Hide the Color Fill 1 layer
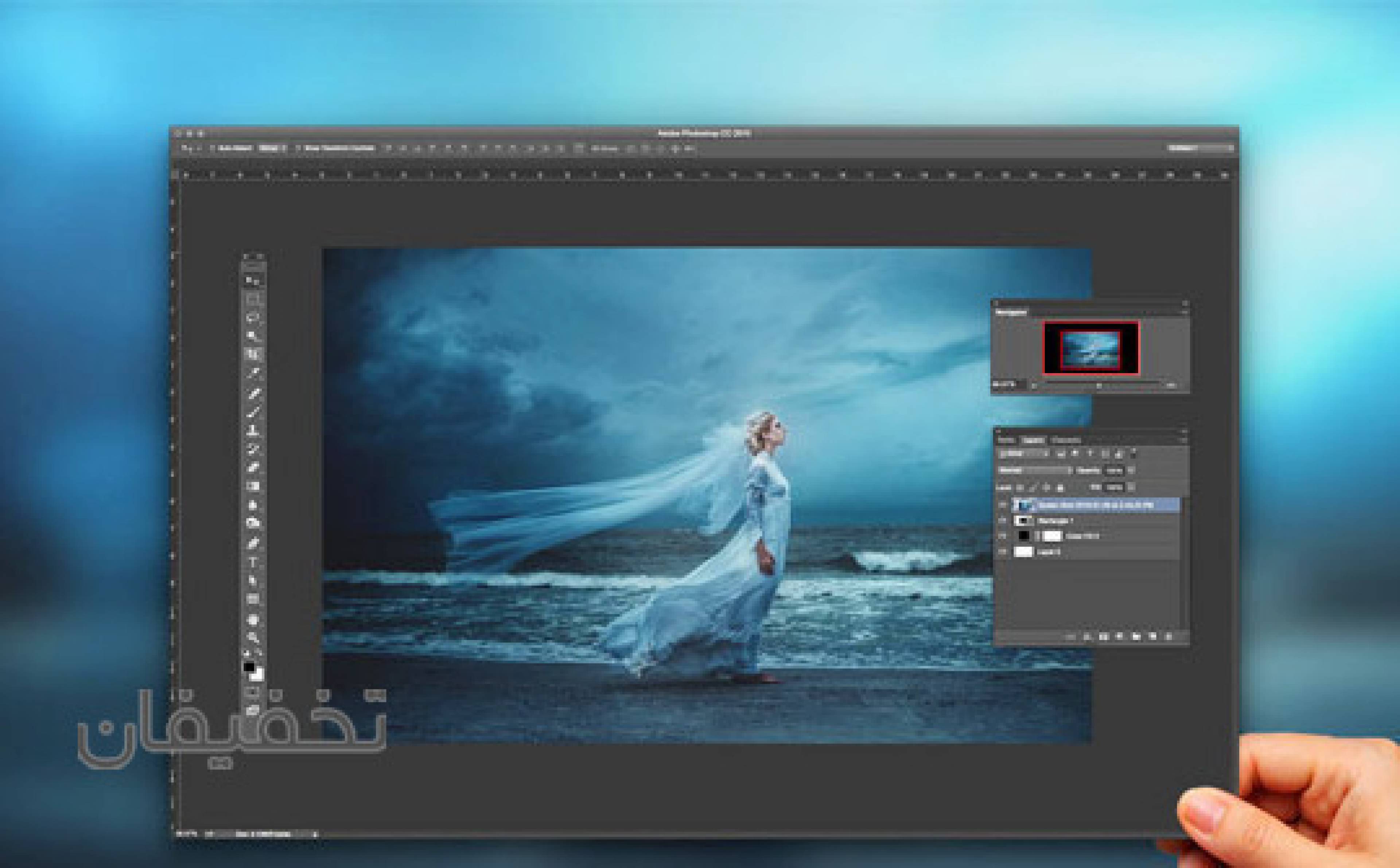The width and height of the screenshot is (1400, 868). click(x=1003, y=536)
